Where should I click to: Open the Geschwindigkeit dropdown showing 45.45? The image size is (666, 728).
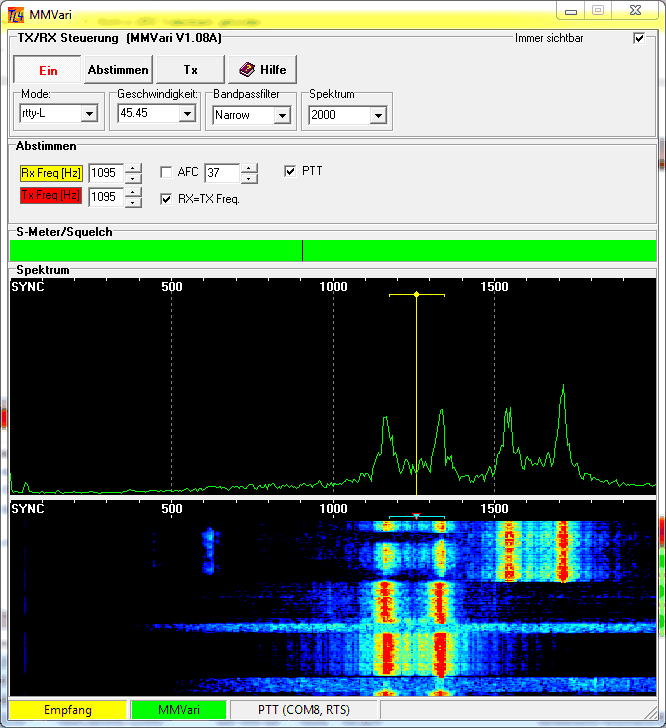(187, 113)
